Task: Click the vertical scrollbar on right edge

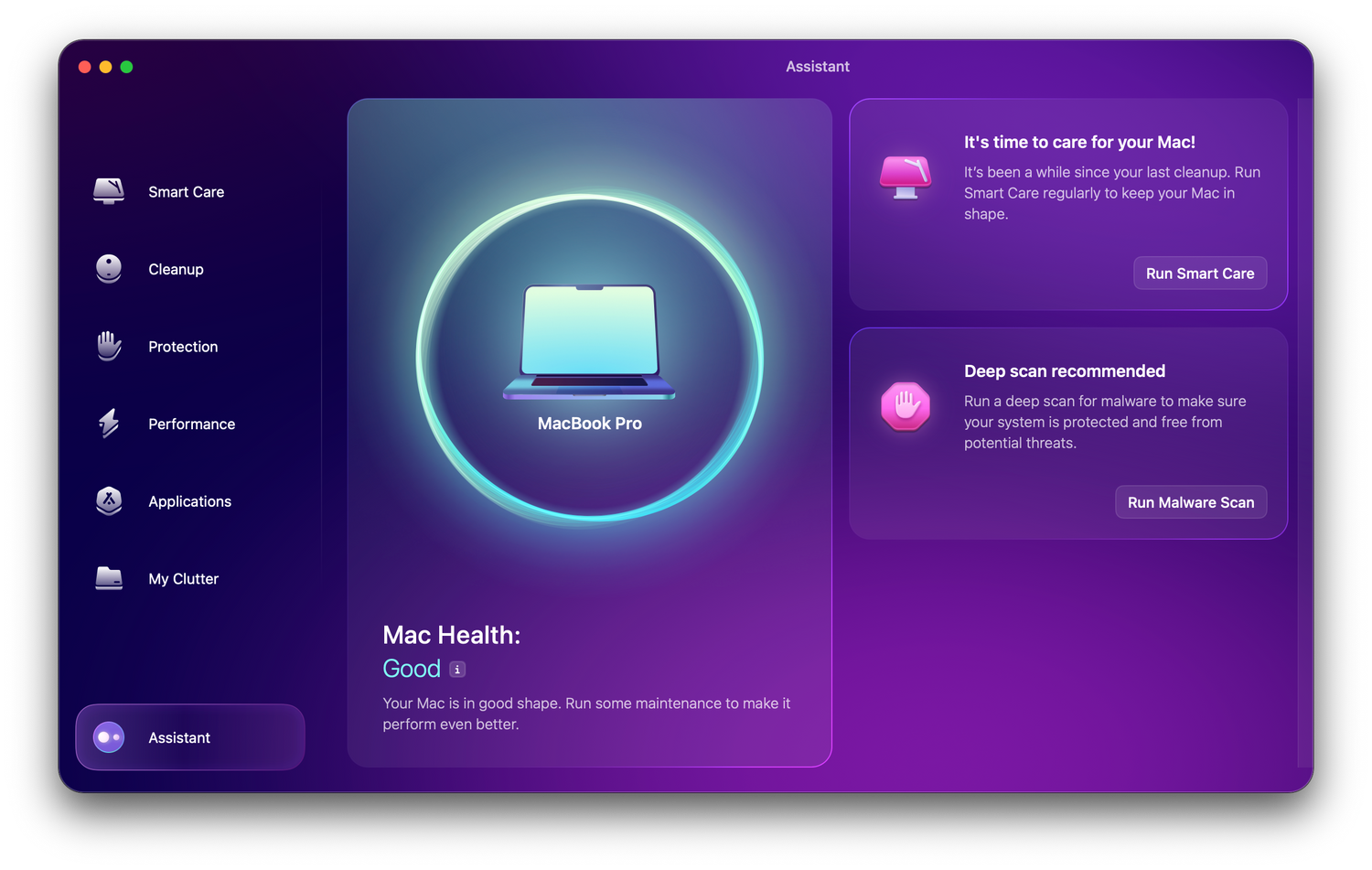Action: [x=1305, y=433]
